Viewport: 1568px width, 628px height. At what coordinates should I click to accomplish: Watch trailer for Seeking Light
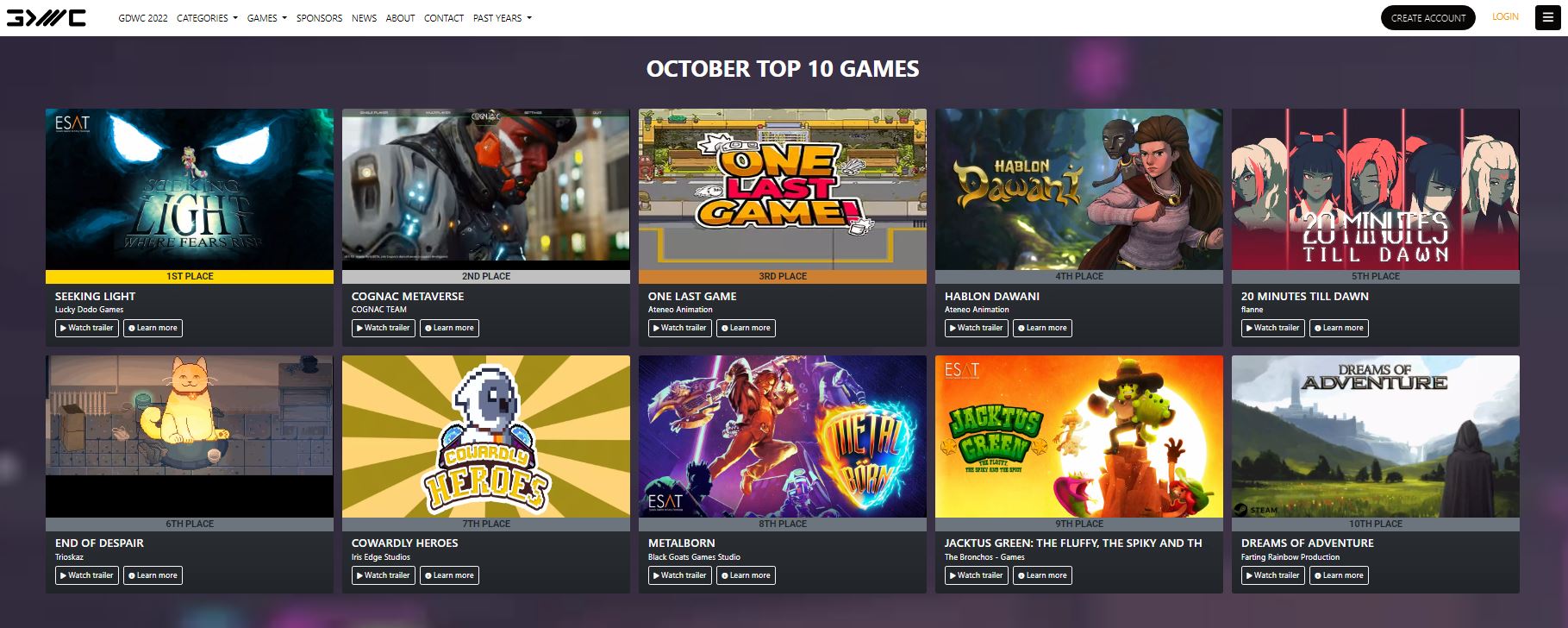click(87, 328)
